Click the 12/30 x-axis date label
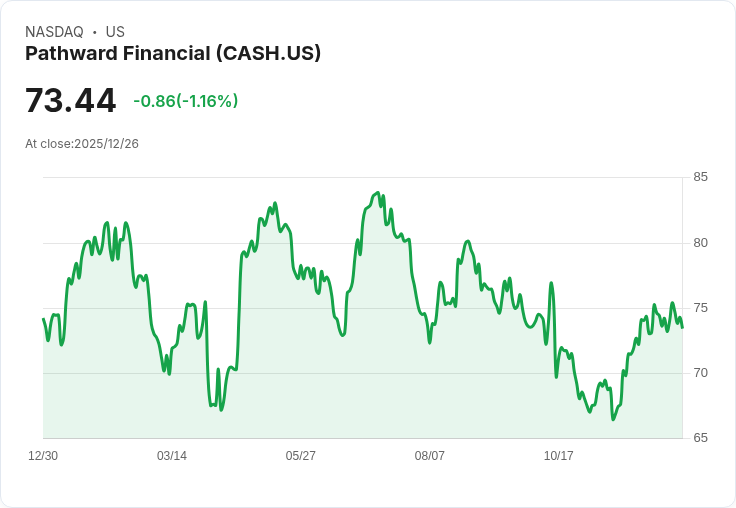This screenshot has width=736, height=508. tap(43, 455)
